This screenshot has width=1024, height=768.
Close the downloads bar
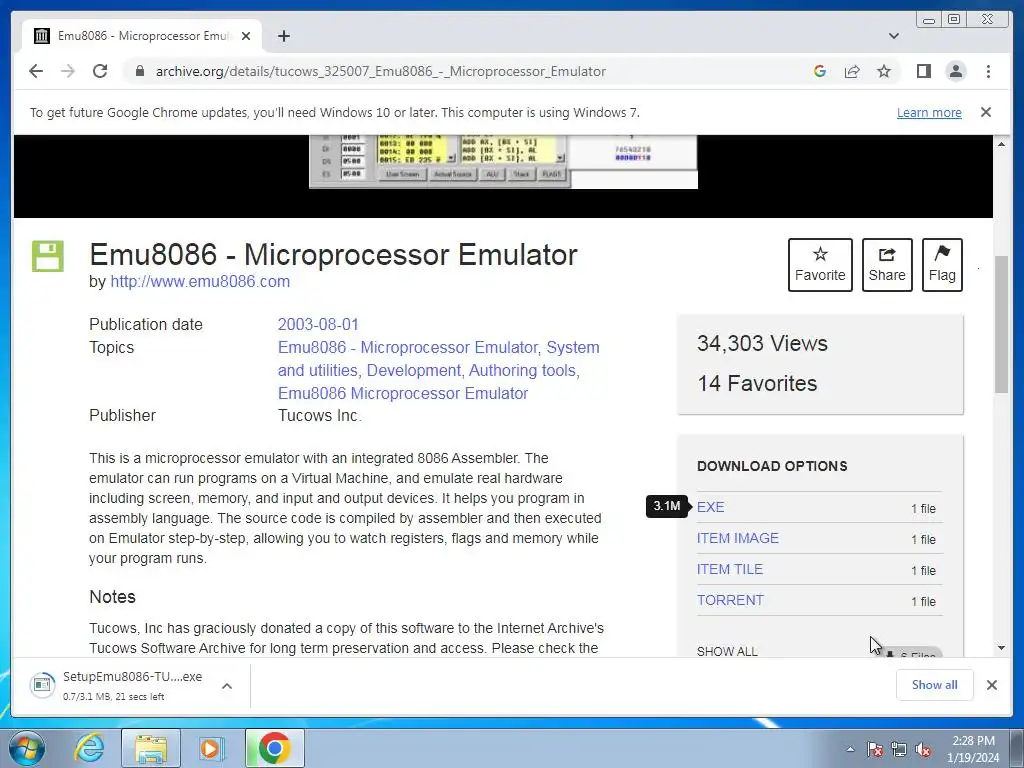click(992, 685)
